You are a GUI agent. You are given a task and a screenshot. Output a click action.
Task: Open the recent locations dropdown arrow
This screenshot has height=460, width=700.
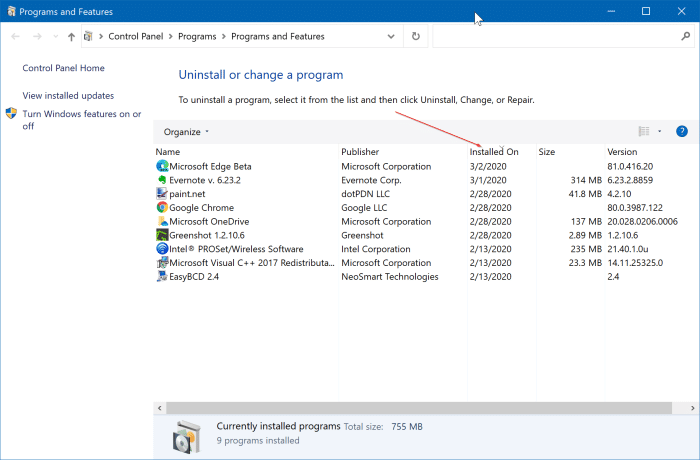pos(55,37)
